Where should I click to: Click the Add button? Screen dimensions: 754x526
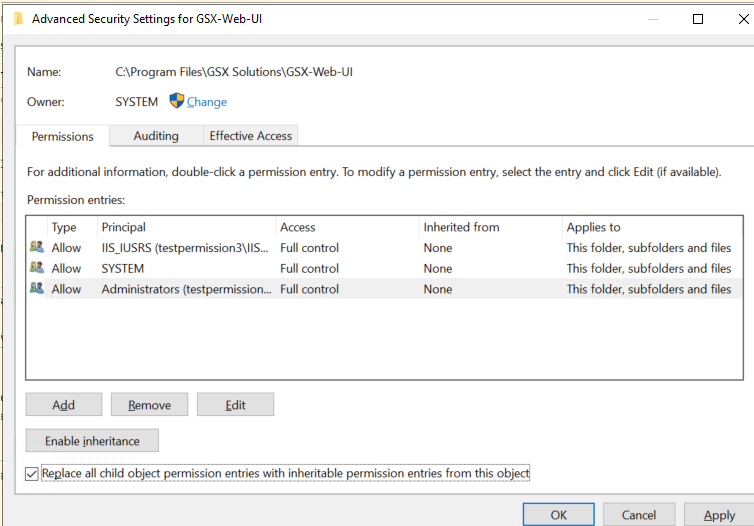pos(63,405)
